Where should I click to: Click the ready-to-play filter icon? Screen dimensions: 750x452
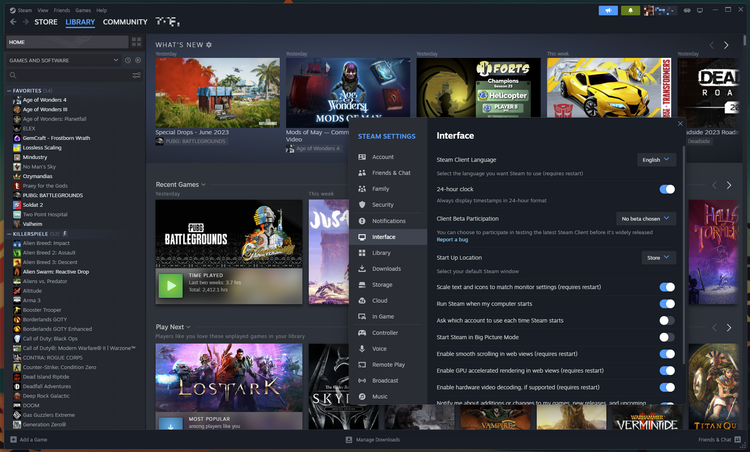(x=138, y=60)
